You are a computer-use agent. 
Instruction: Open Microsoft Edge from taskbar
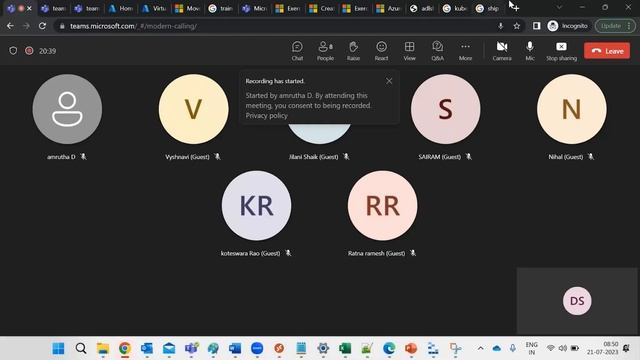click(x=389, y=349)
